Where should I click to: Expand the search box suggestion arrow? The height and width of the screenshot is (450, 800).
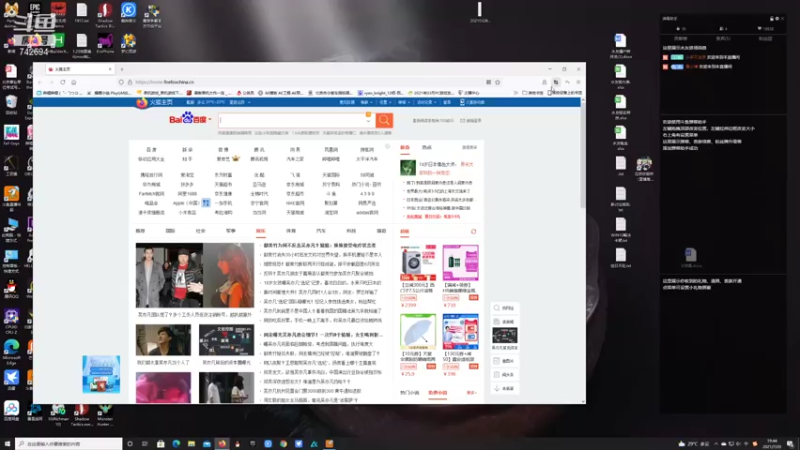pyautogui.click(x=368, y=121)
